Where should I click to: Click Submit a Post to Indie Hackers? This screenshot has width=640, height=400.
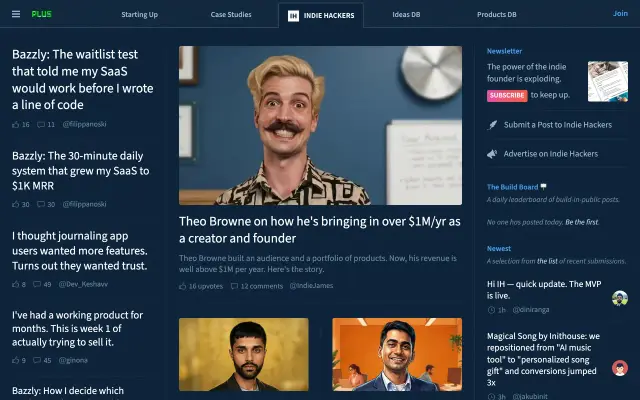pyautogui.click(x=558, y=125)
